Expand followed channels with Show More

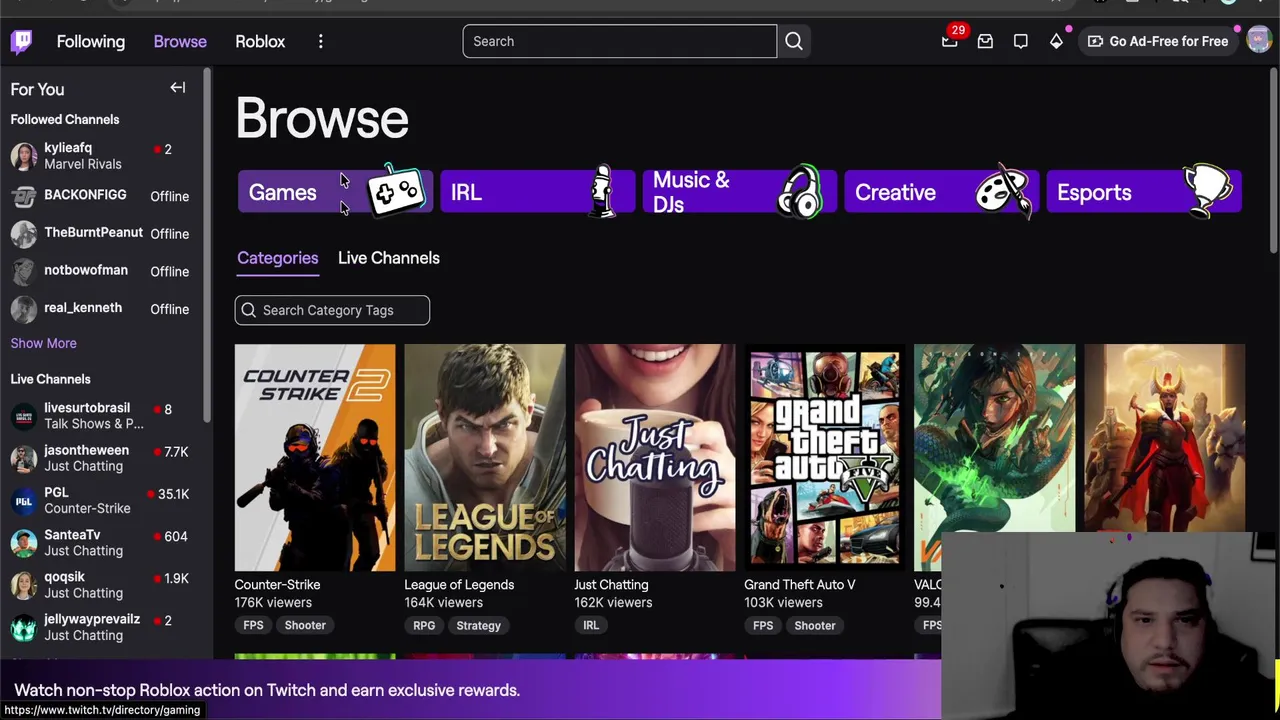(x=43, y=343)
